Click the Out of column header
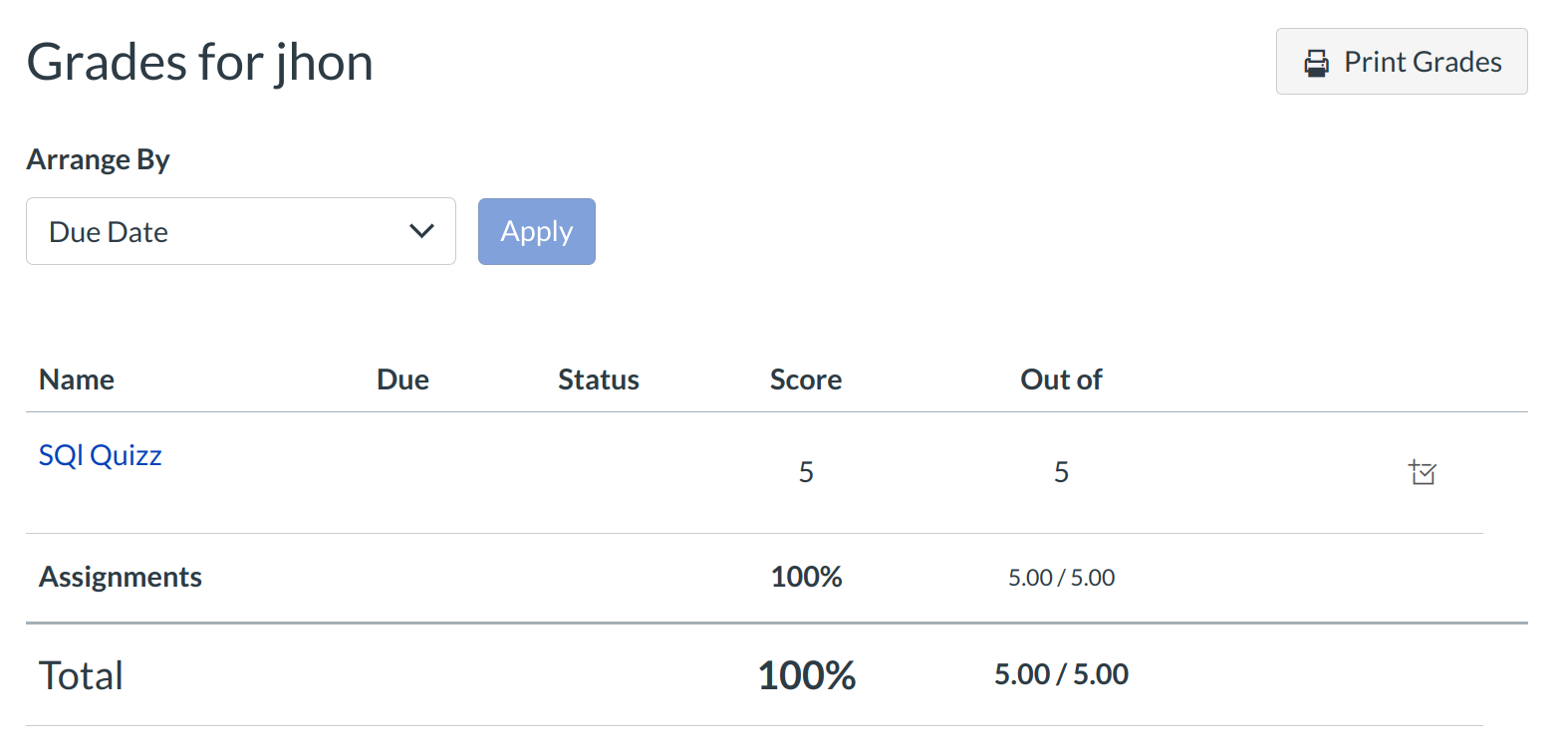 (1061, 379)
